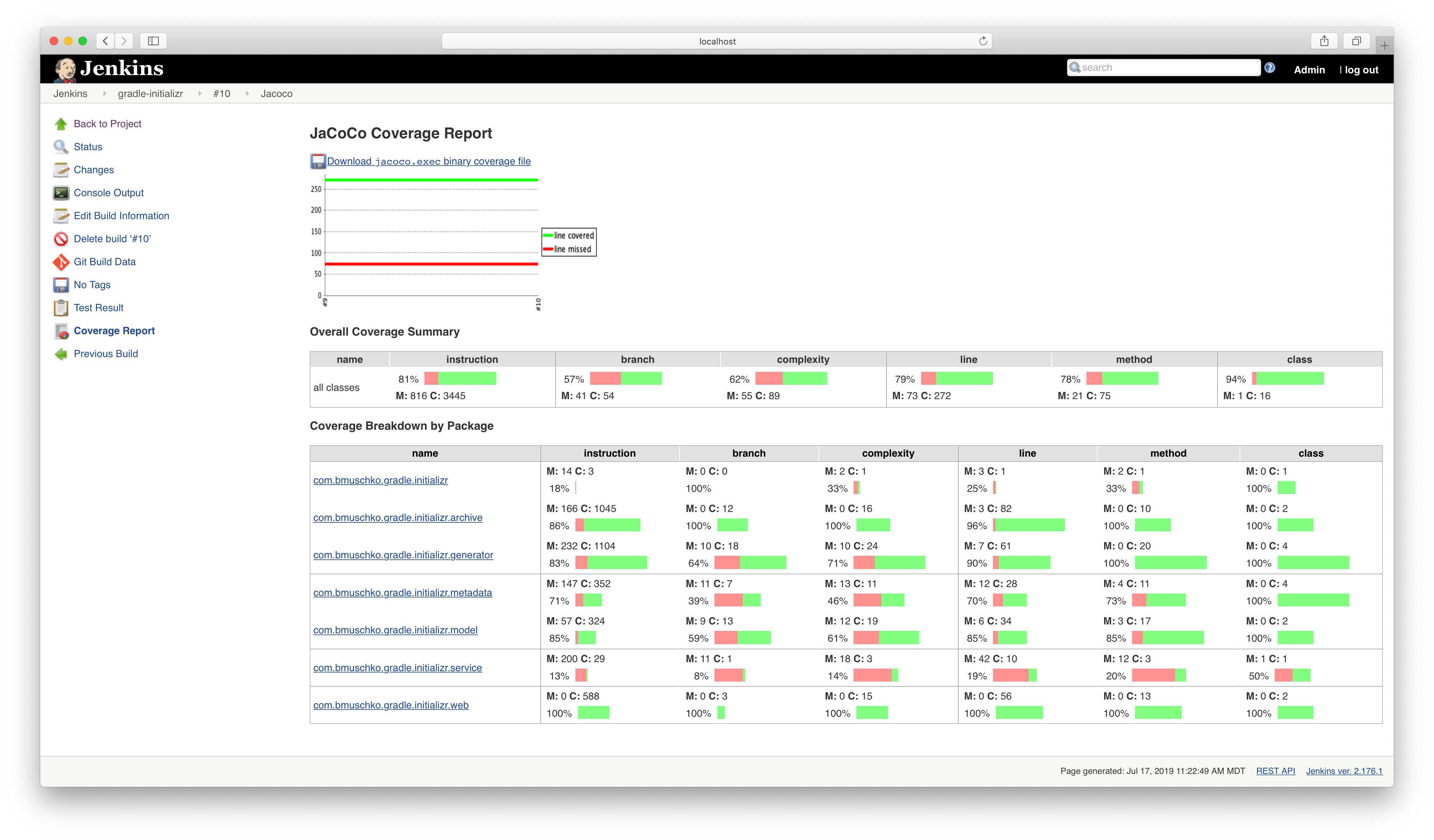This screenshot has width=1434, height=840.
Task: Open the com.bmuschko.gradle.initializr.service package link
Action: tap(397, 668)
